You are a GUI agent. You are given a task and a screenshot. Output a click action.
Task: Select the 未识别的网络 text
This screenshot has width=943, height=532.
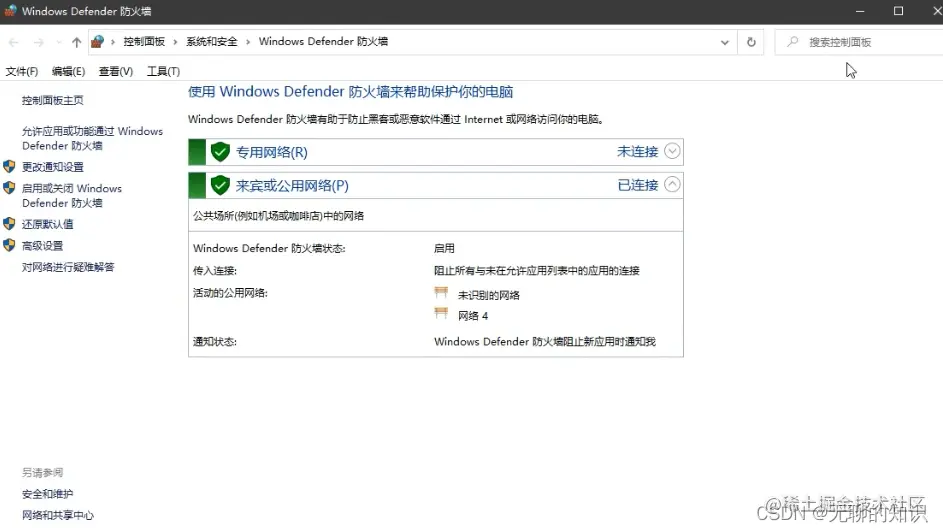click(489, 295)
